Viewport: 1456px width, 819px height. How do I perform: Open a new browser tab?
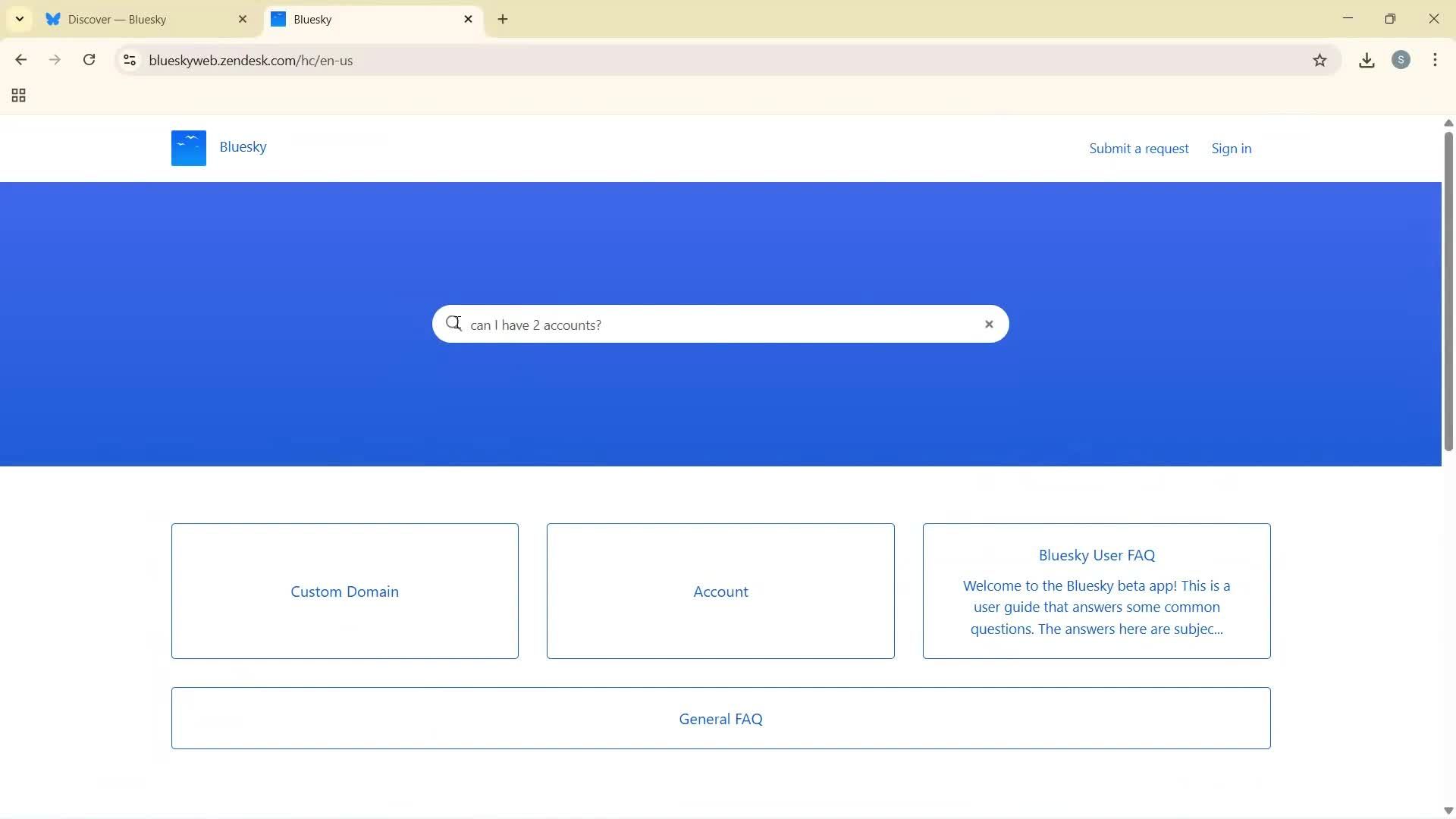coord(503,19)
